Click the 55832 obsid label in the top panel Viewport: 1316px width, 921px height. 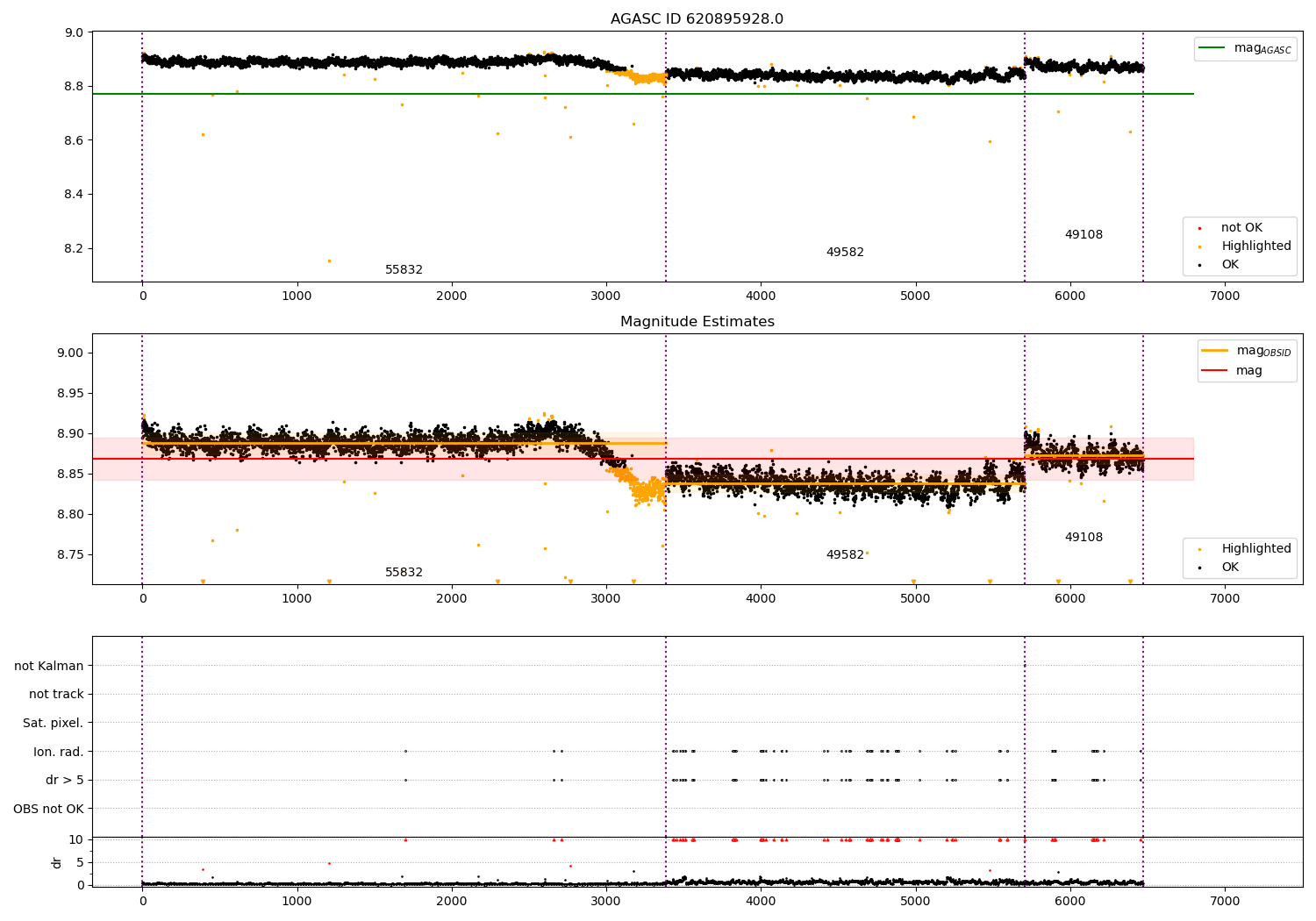pyautogui.click(x=404, y=269)
